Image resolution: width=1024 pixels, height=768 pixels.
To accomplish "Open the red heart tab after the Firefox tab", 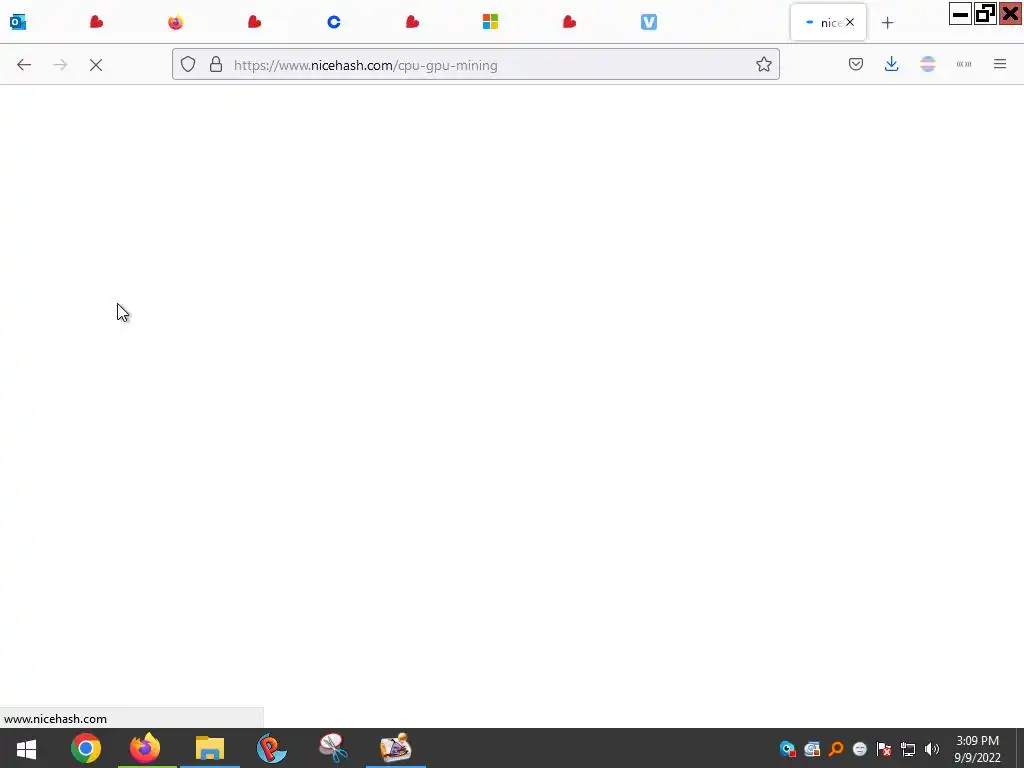I will (255, 22).
